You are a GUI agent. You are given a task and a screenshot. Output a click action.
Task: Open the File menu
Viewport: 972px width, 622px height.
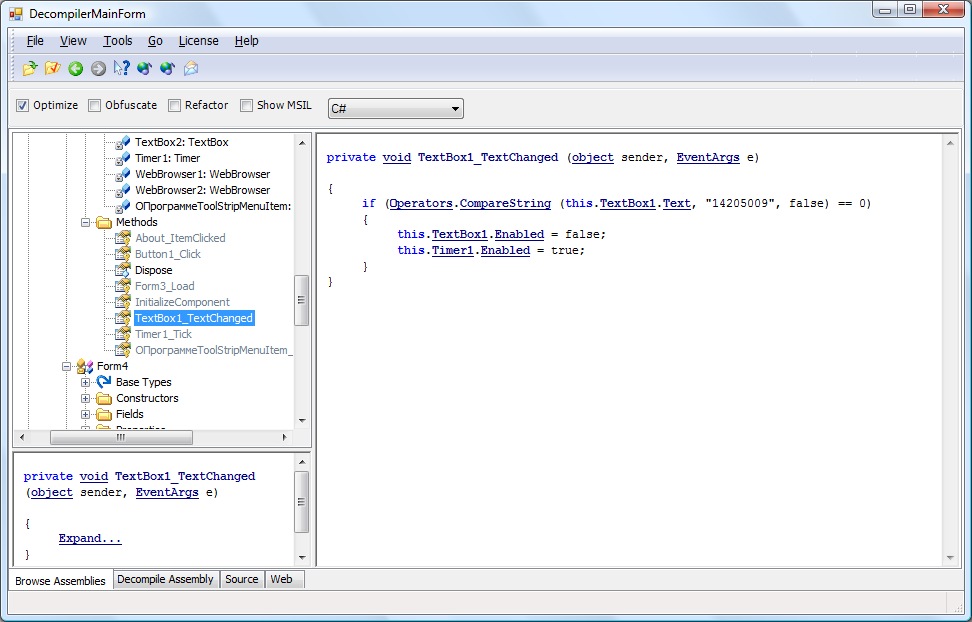coord(35,41)
